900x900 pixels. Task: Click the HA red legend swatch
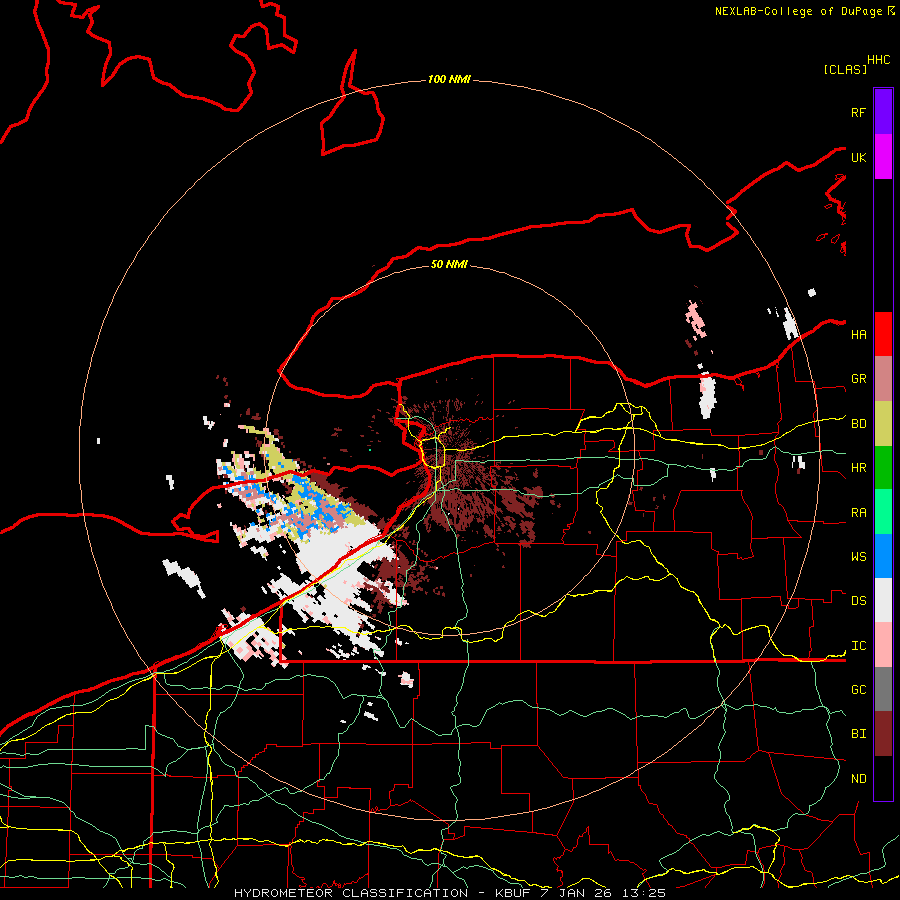point(883,334)
